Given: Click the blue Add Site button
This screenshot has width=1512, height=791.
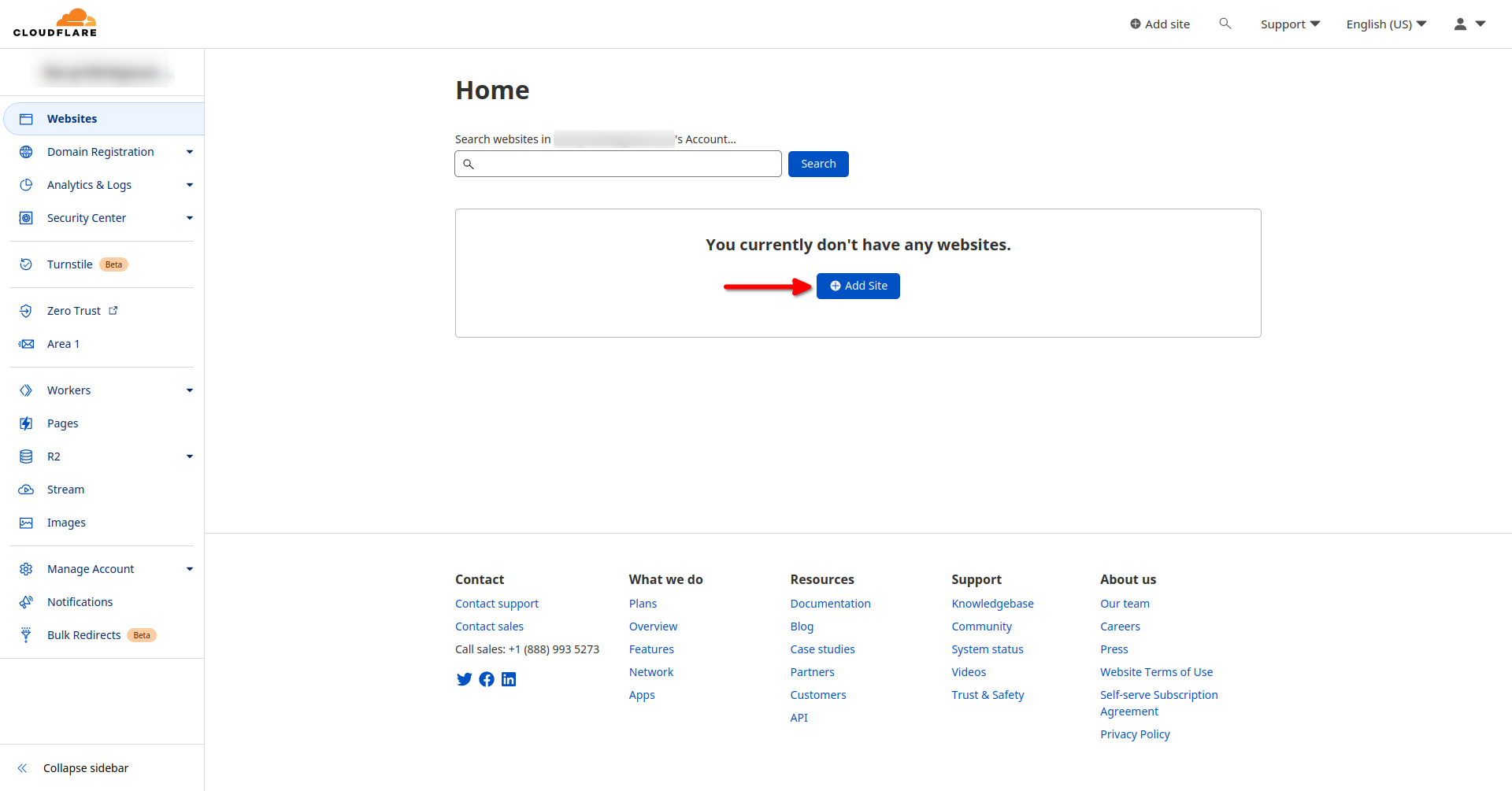Looking at the screenshot, I should coord(858,286).
